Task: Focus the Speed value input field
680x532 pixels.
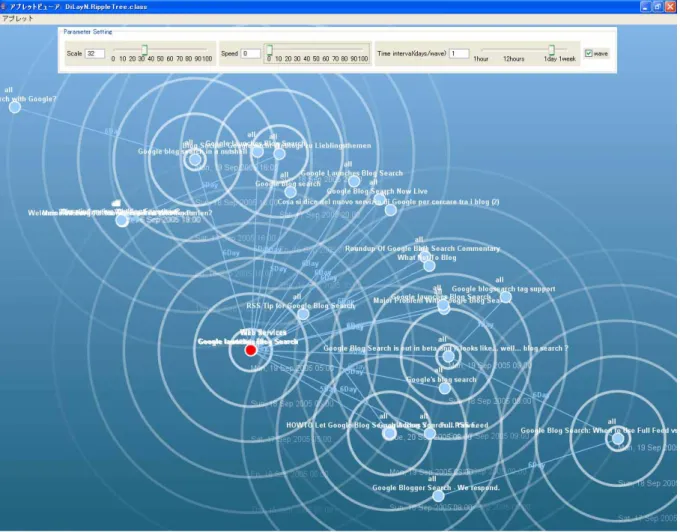Action: tap(251, 54)
